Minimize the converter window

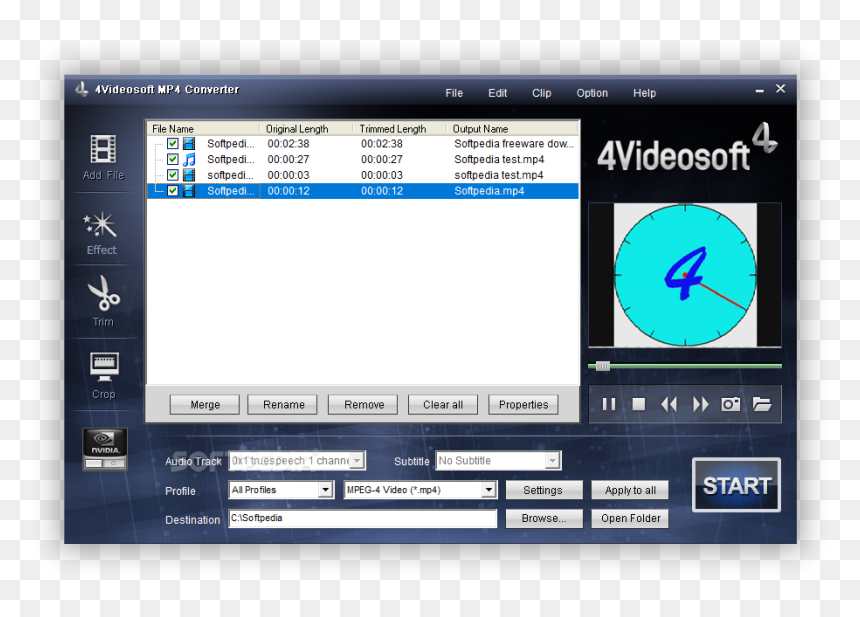click(760, 90)
